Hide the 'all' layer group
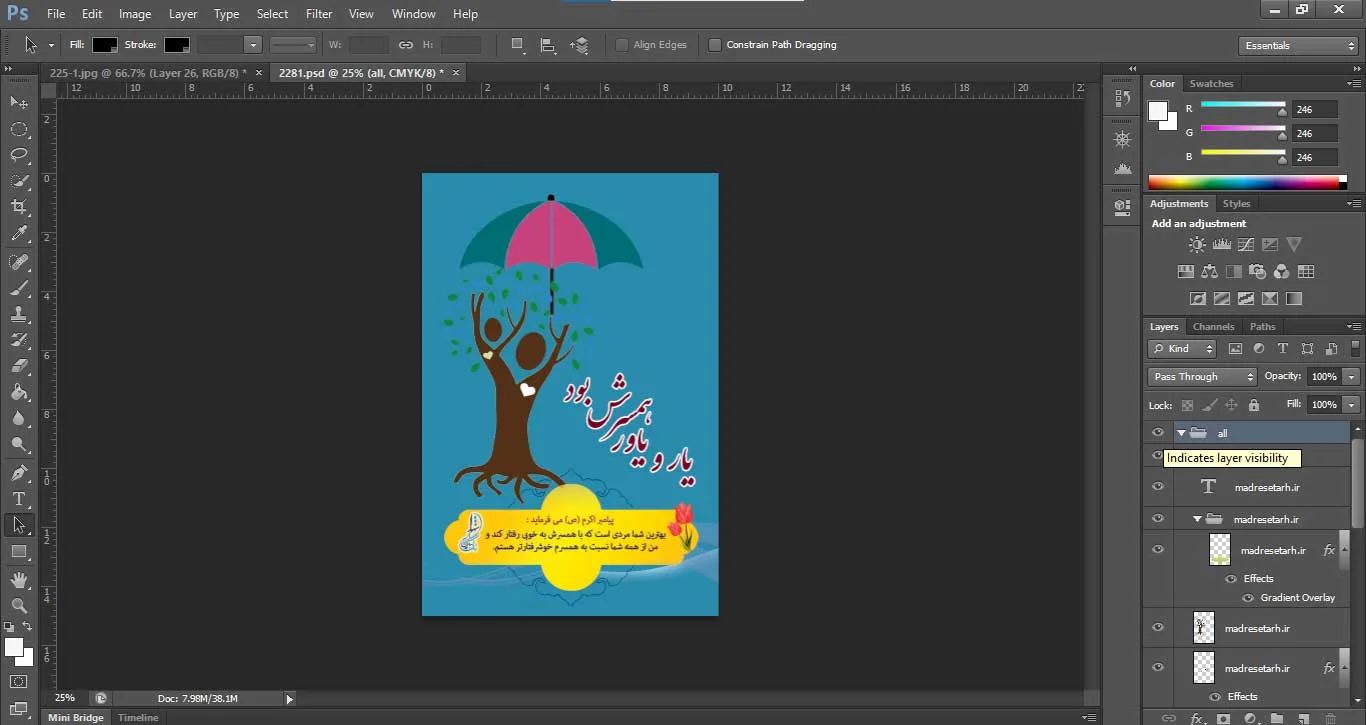 tap(1158, 433)
